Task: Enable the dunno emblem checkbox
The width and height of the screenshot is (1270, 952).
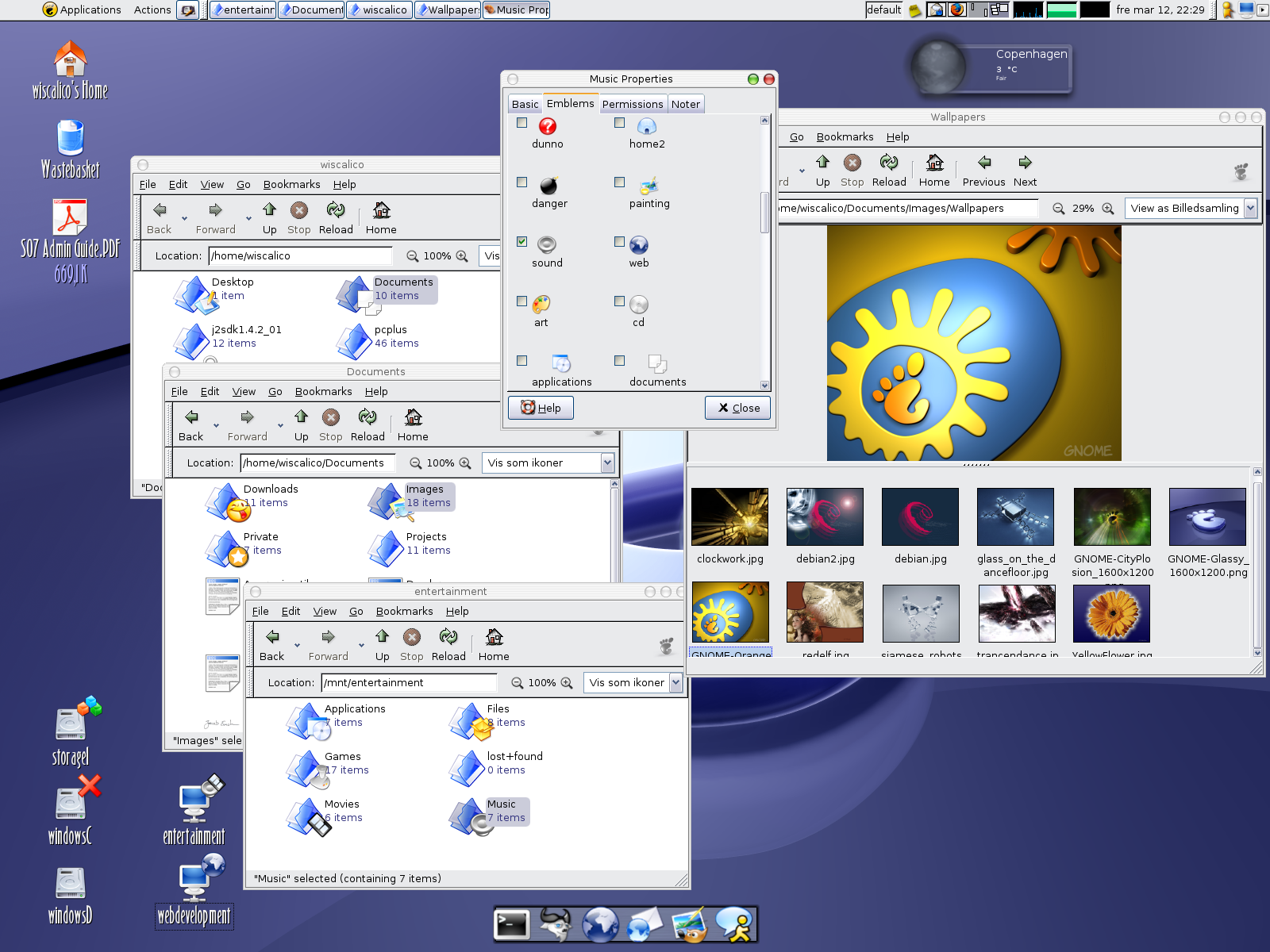Action: coord(521,123)
